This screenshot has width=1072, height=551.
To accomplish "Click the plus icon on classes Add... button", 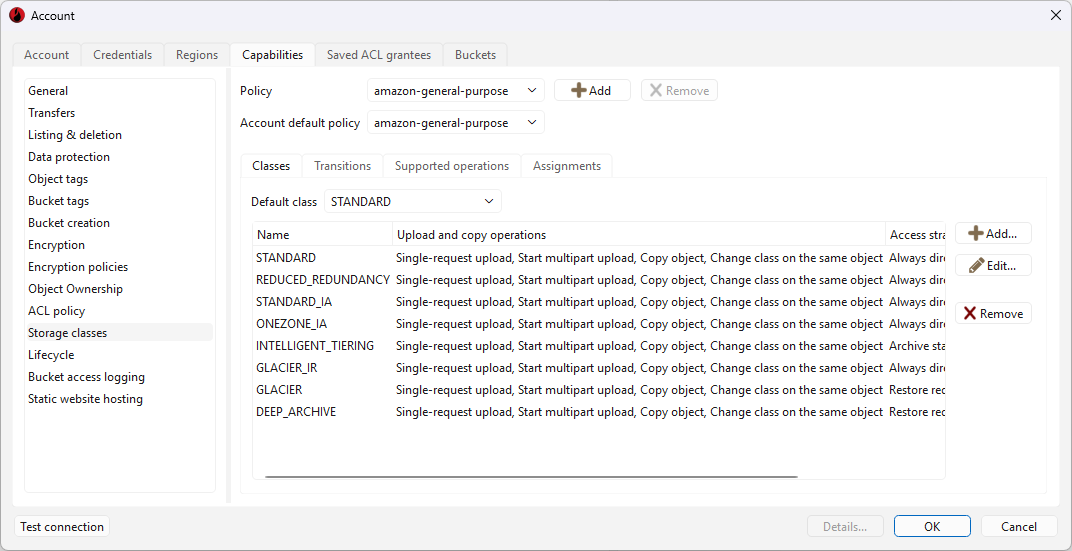I will [x=976, y=233].
